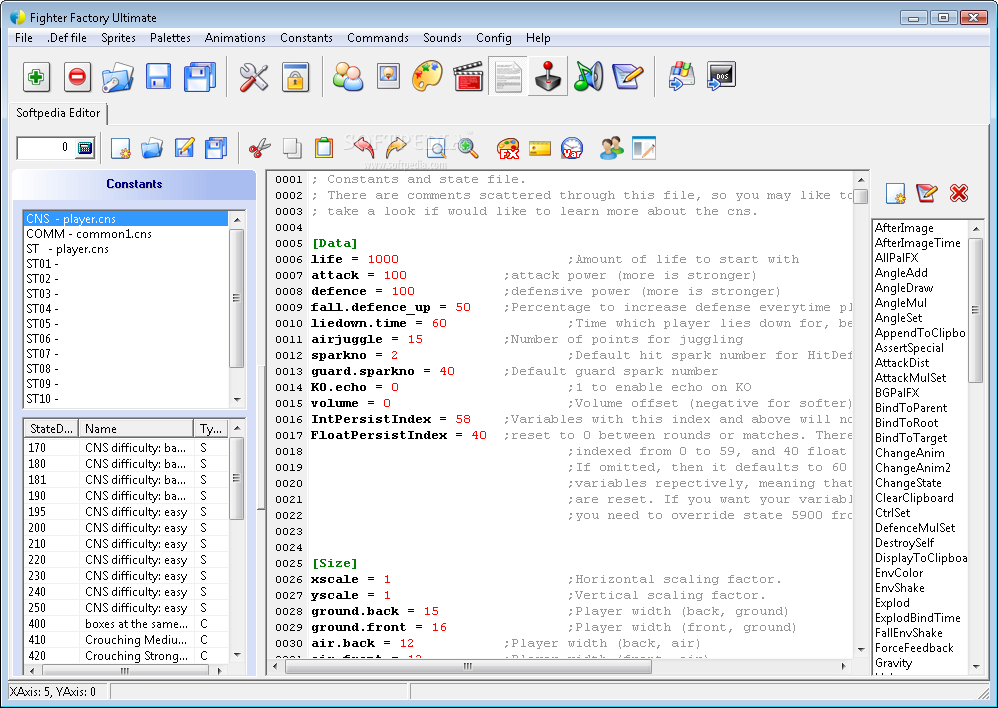Save with the single floppy disk icon in main toolbar

coord(158,77)
